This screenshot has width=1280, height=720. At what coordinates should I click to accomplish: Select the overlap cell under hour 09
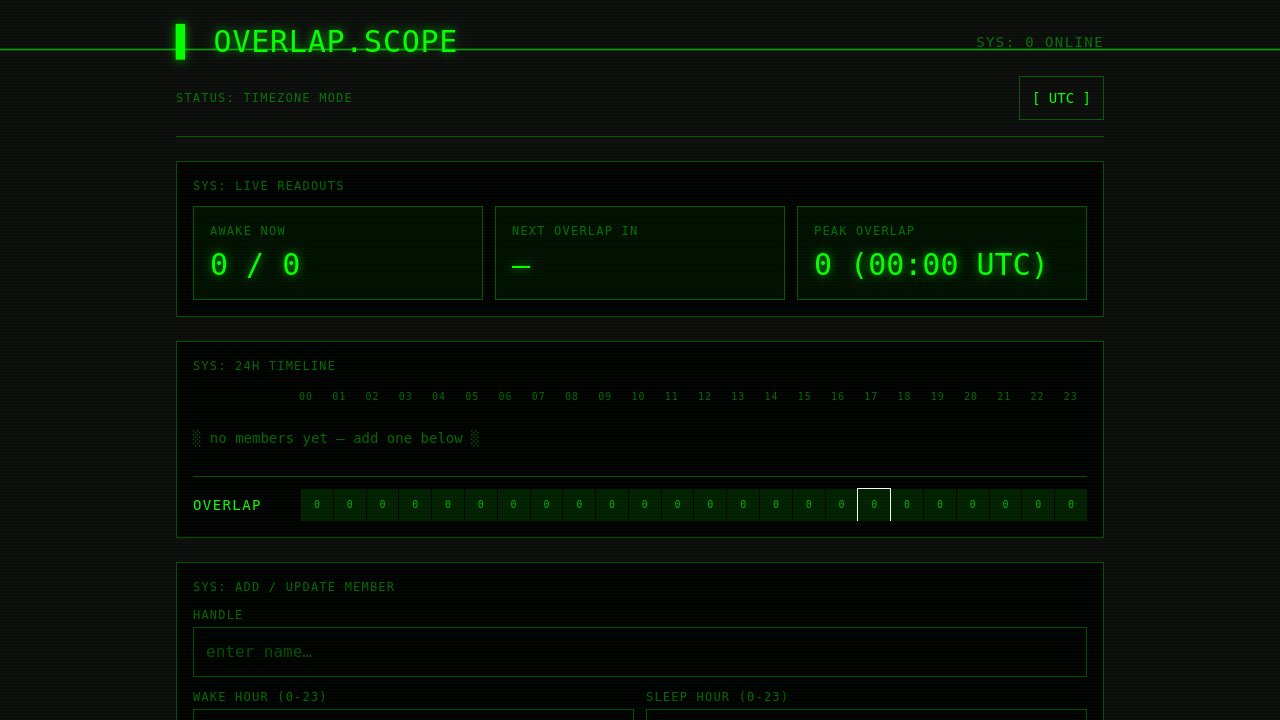tap(612, 505)
